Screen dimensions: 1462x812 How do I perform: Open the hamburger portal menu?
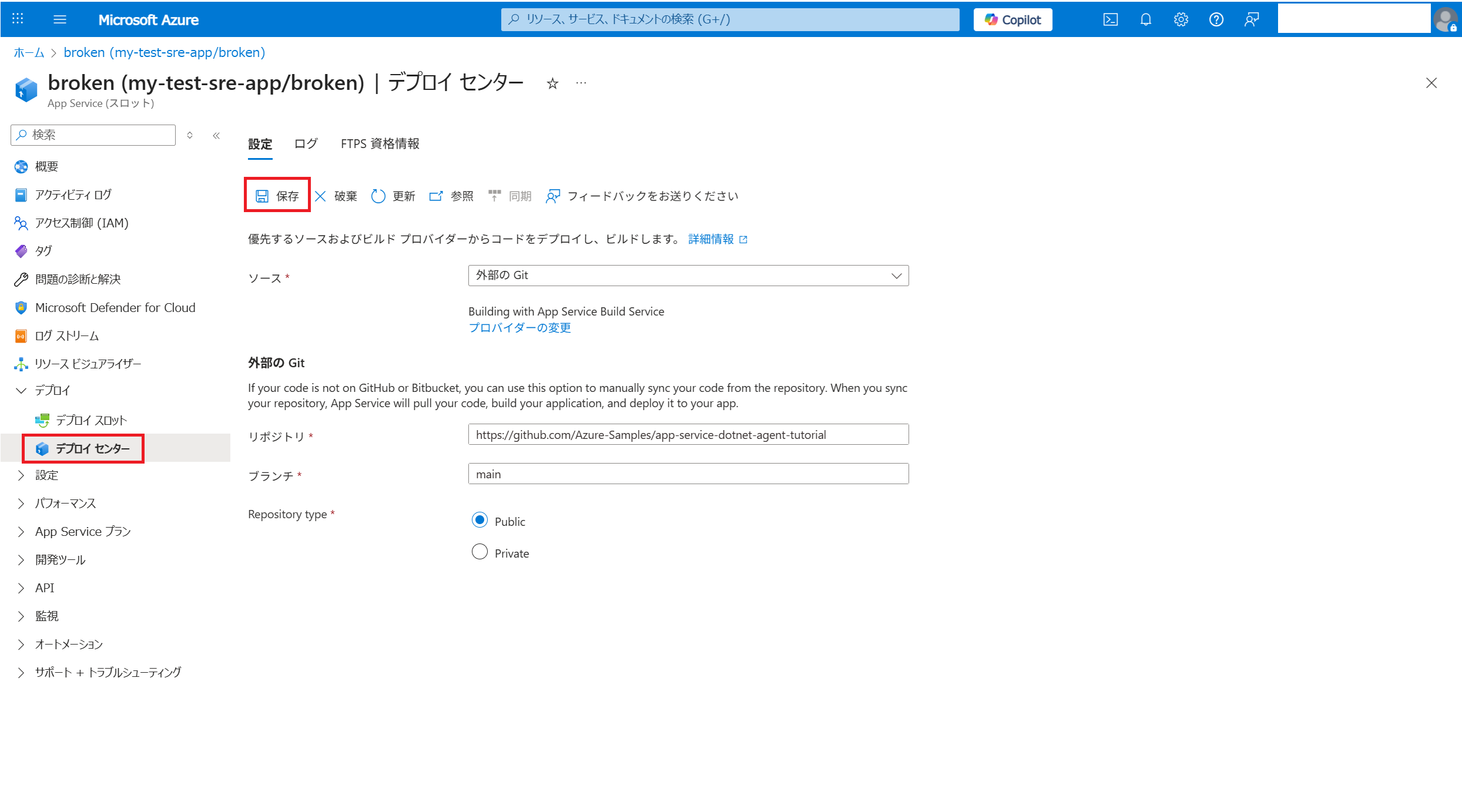tap(60, 19)
